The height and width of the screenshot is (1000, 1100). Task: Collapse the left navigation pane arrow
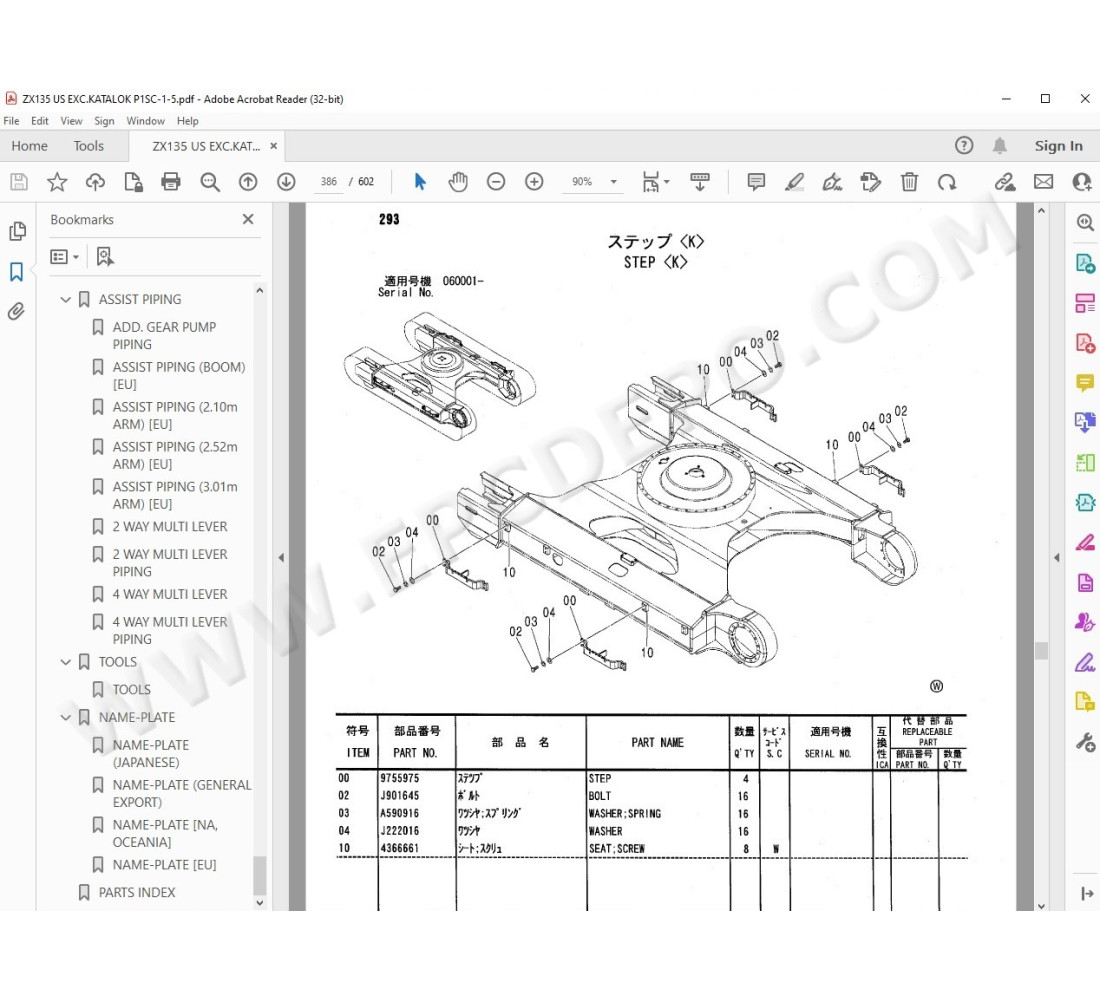coord(281,557)
